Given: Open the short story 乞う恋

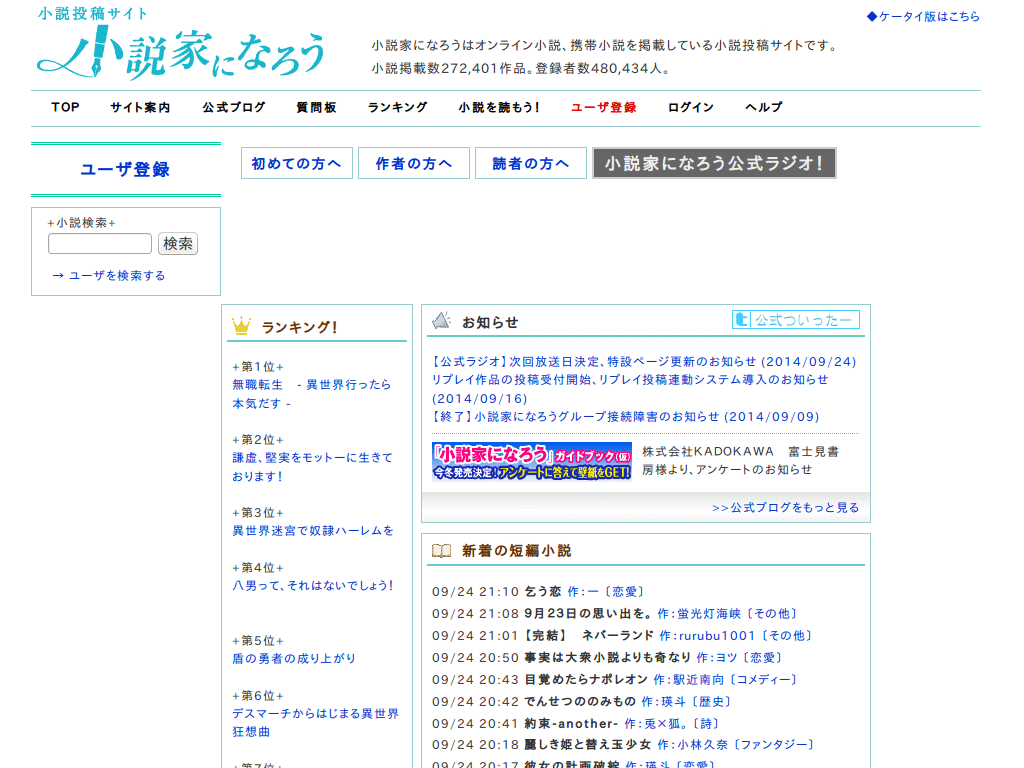Looking at the screenshot, I should click(543, 592).
